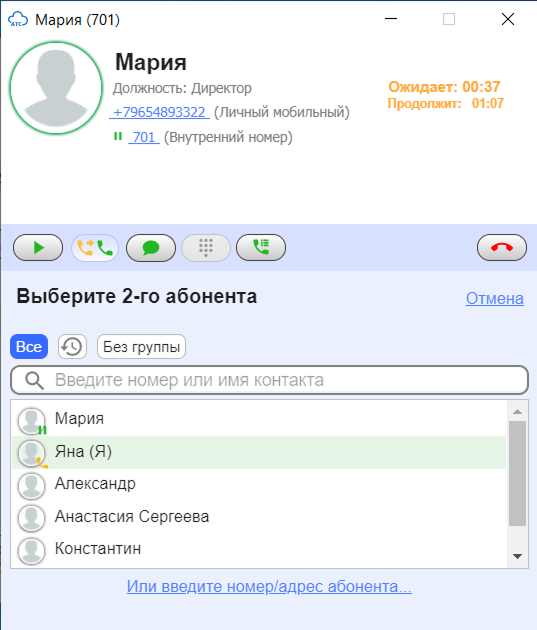Click the magnifier search icon
This screenshot has width=537, height=630.
[x=35, y=380]
